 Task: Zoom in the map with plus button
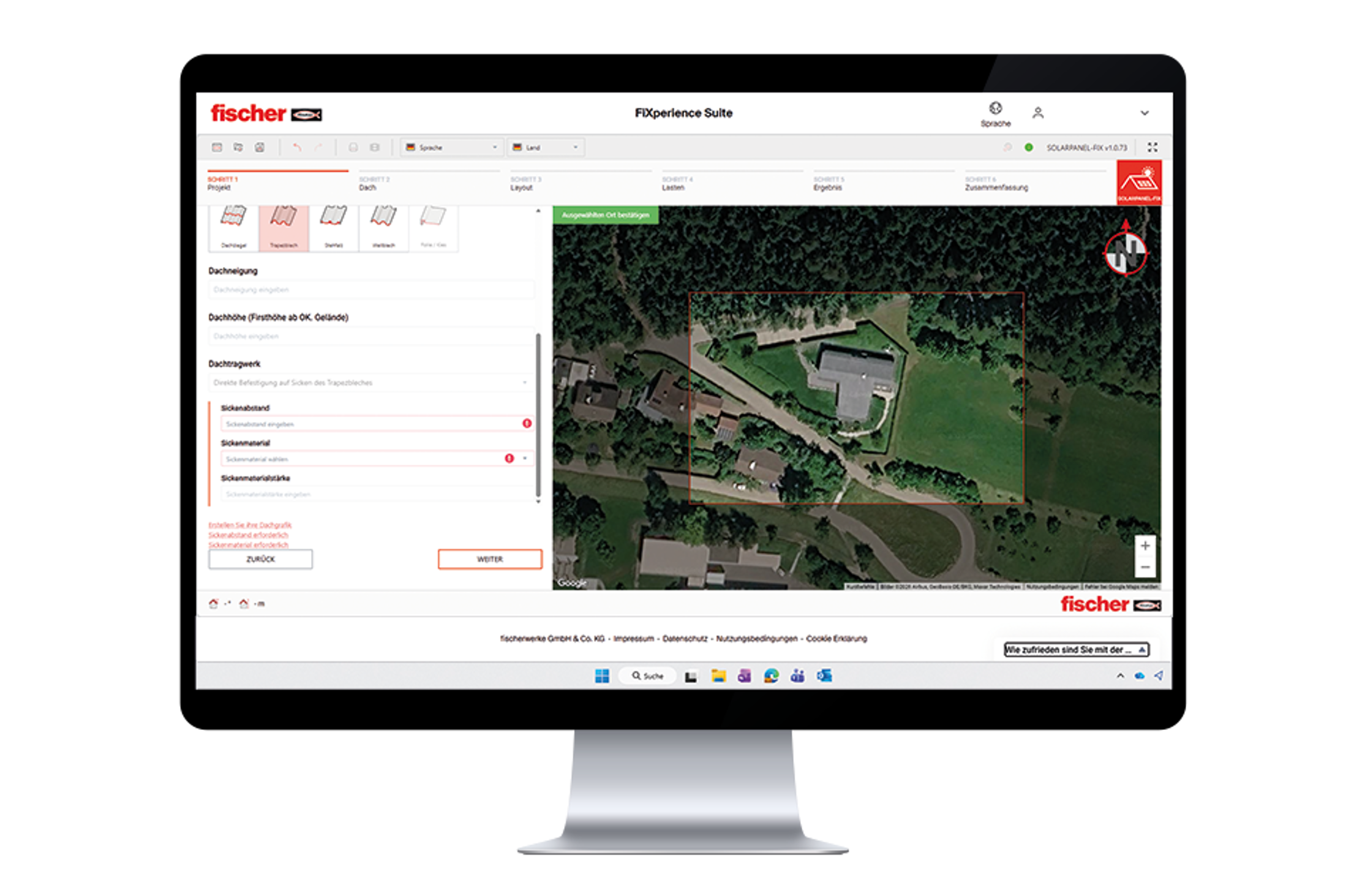(1145, 546)
